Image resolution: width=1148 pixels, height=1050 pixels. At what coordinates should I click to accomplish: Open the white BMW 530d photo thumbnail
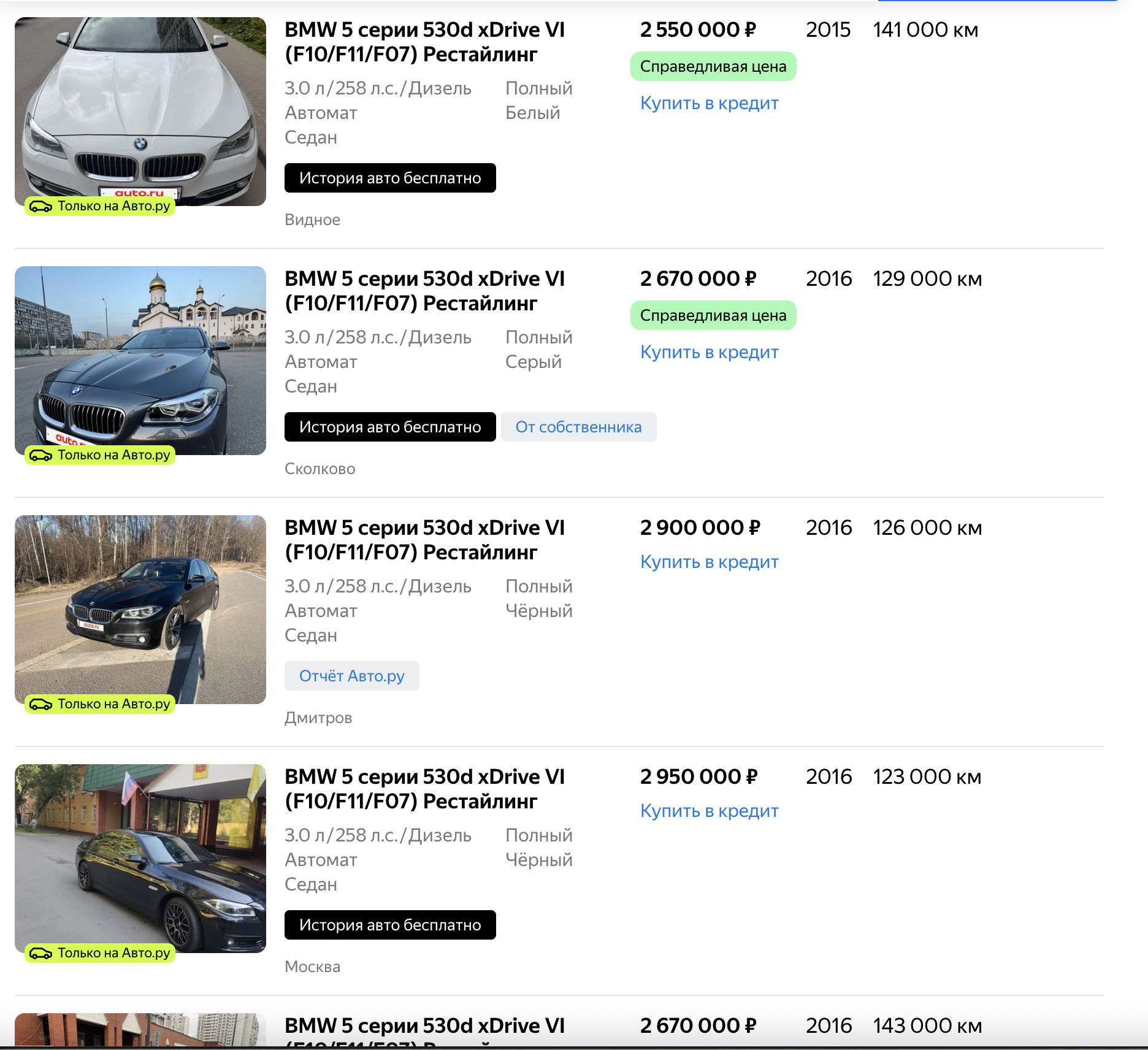[x=140, y=104]
